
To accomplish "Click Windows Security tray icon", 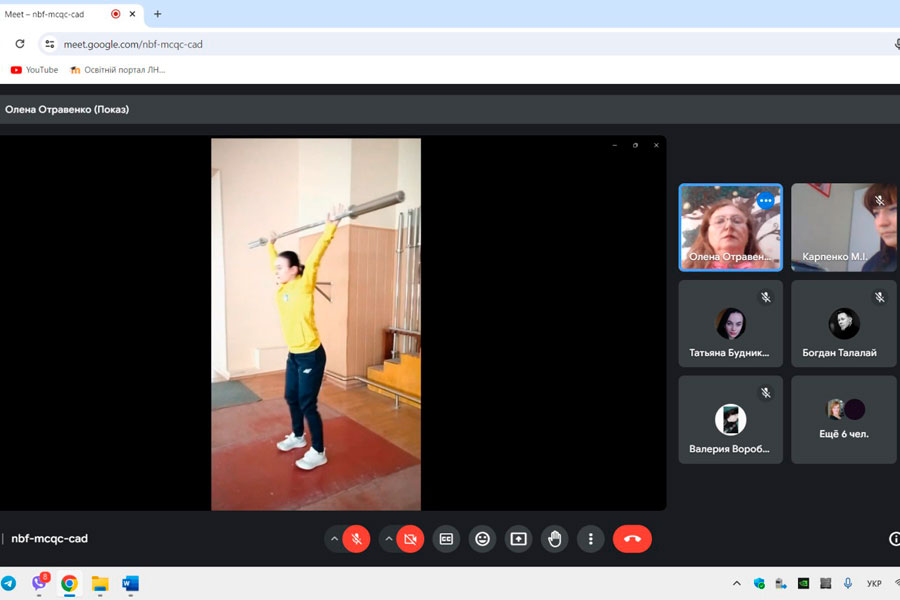I will click(759, 583).
